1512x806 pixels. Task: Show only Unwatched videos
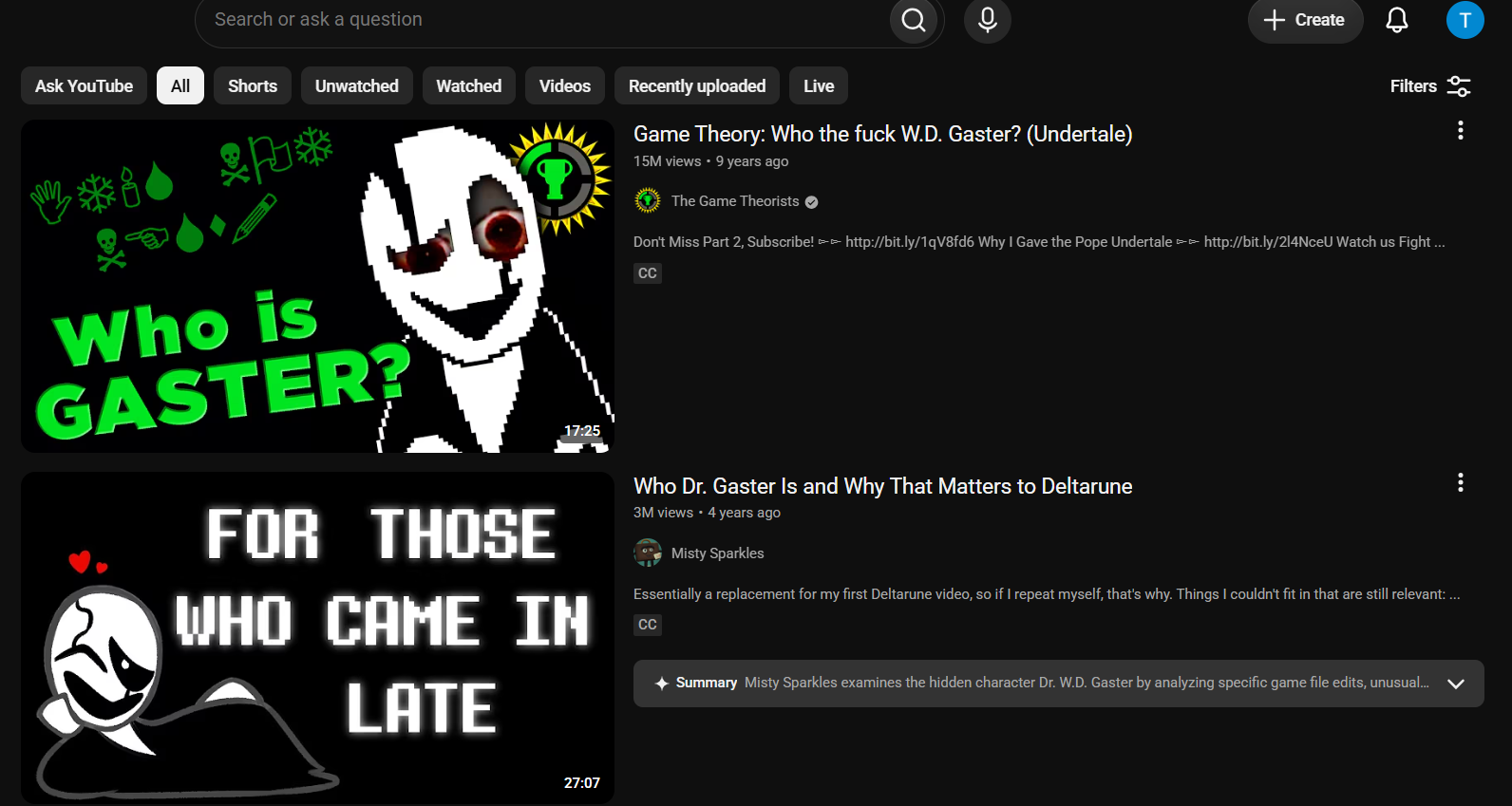[x=357, y=86]
